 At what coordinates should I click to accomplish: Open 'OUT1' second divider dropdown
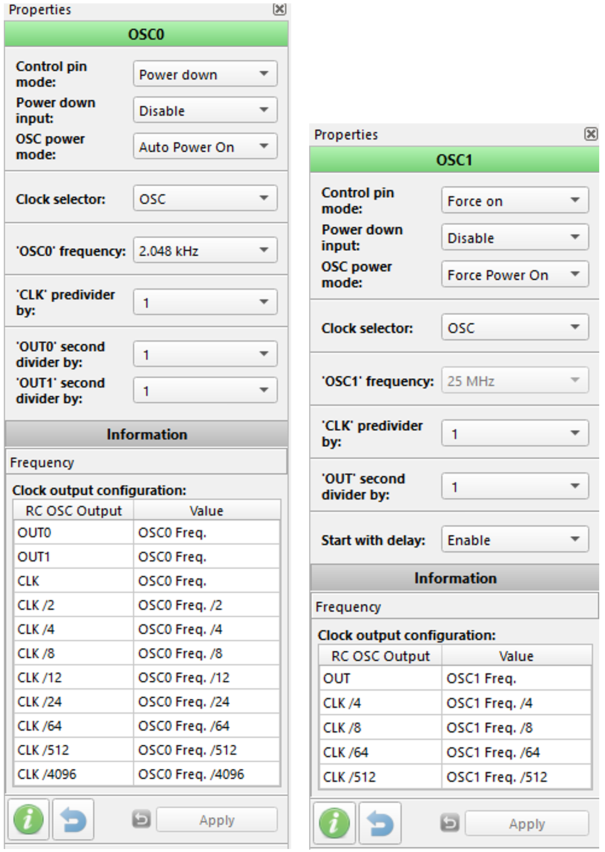205,390
